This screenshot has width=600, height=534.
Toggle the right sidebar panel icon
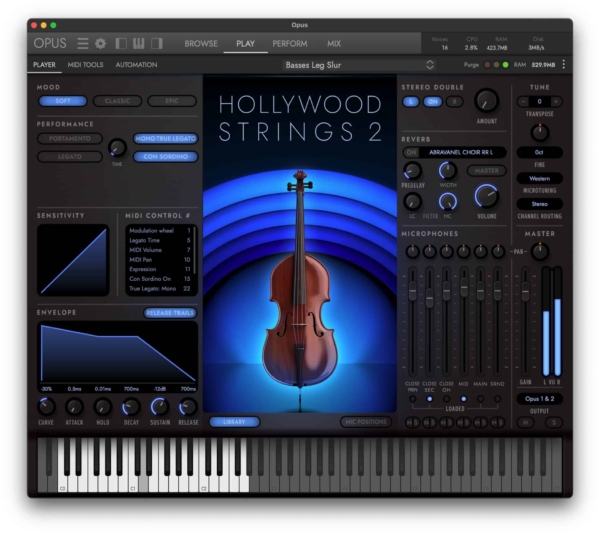[x=157, y=44]
